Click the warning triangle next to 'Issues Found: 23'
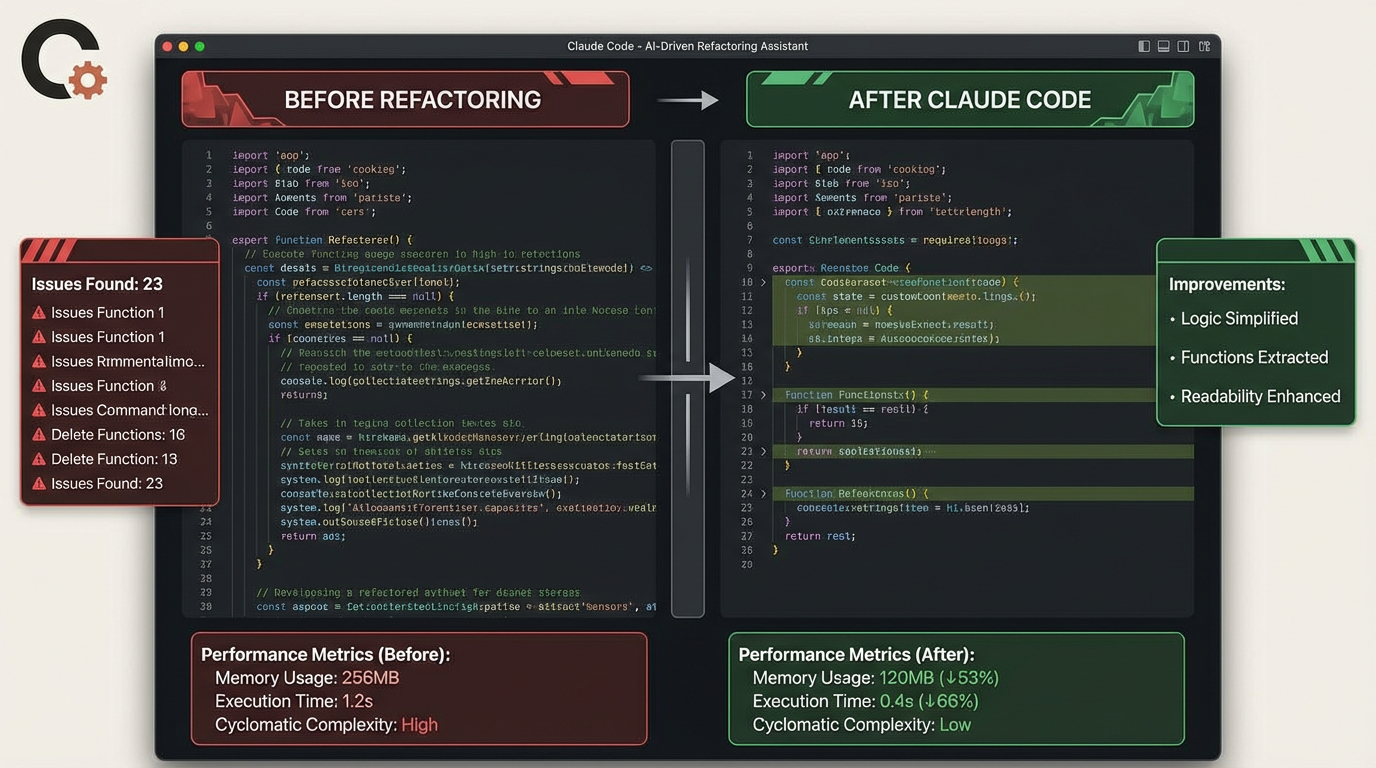1376x768 pixels. point(40,483)
